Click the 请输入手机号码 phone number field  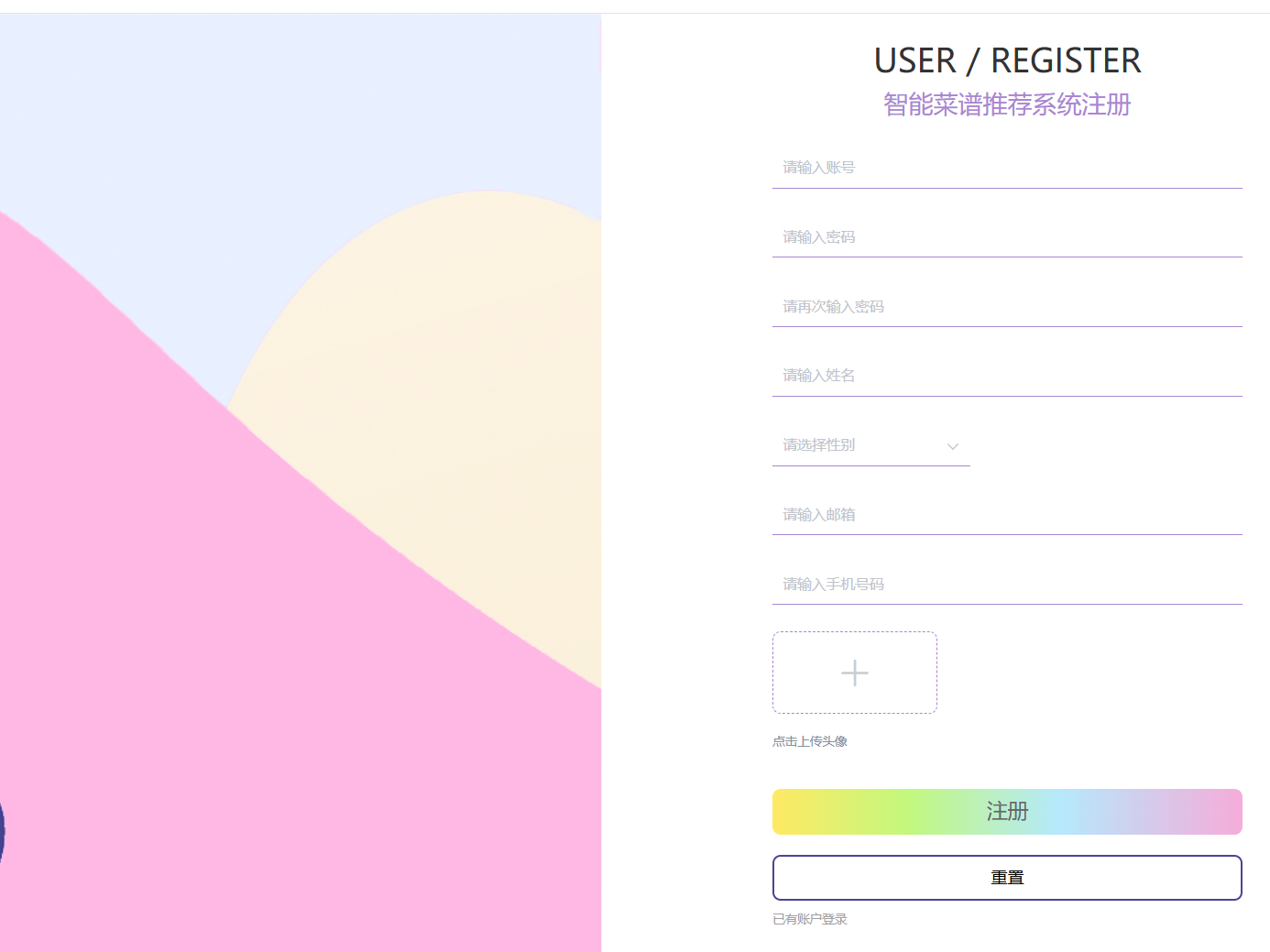click(1007, 585)
